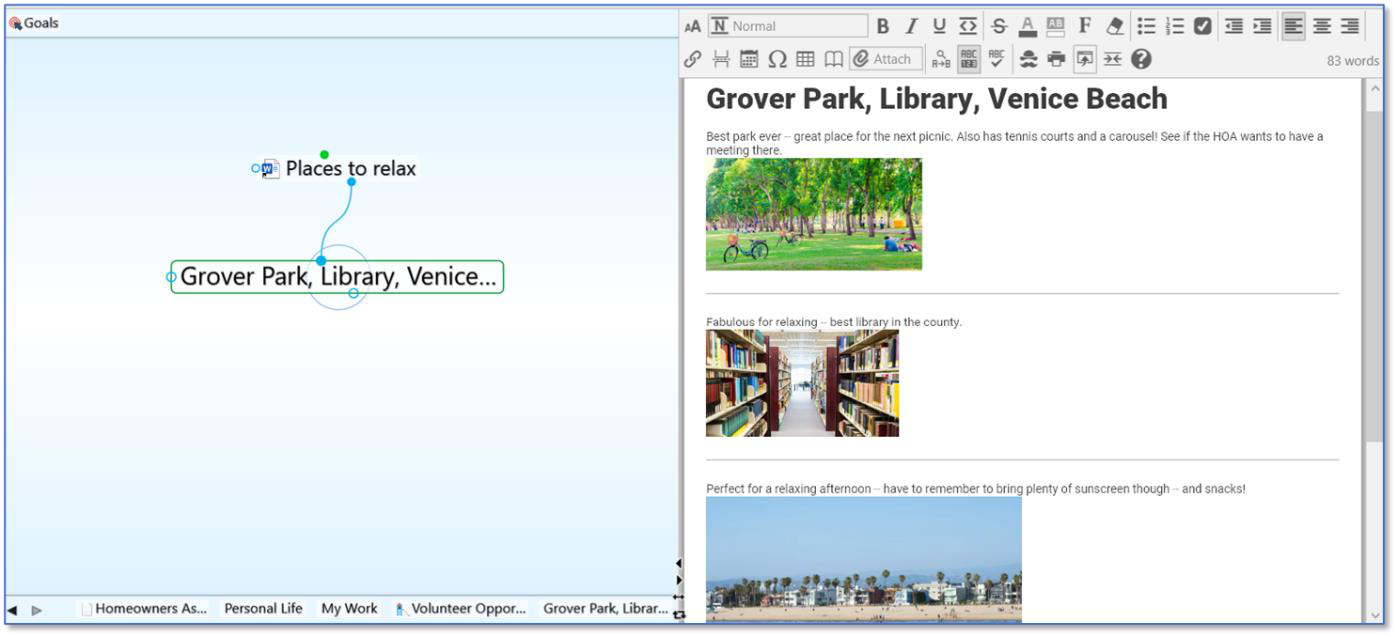The image size is (1397, 637).
Task: Open the text color picker
Action: 1027,27
